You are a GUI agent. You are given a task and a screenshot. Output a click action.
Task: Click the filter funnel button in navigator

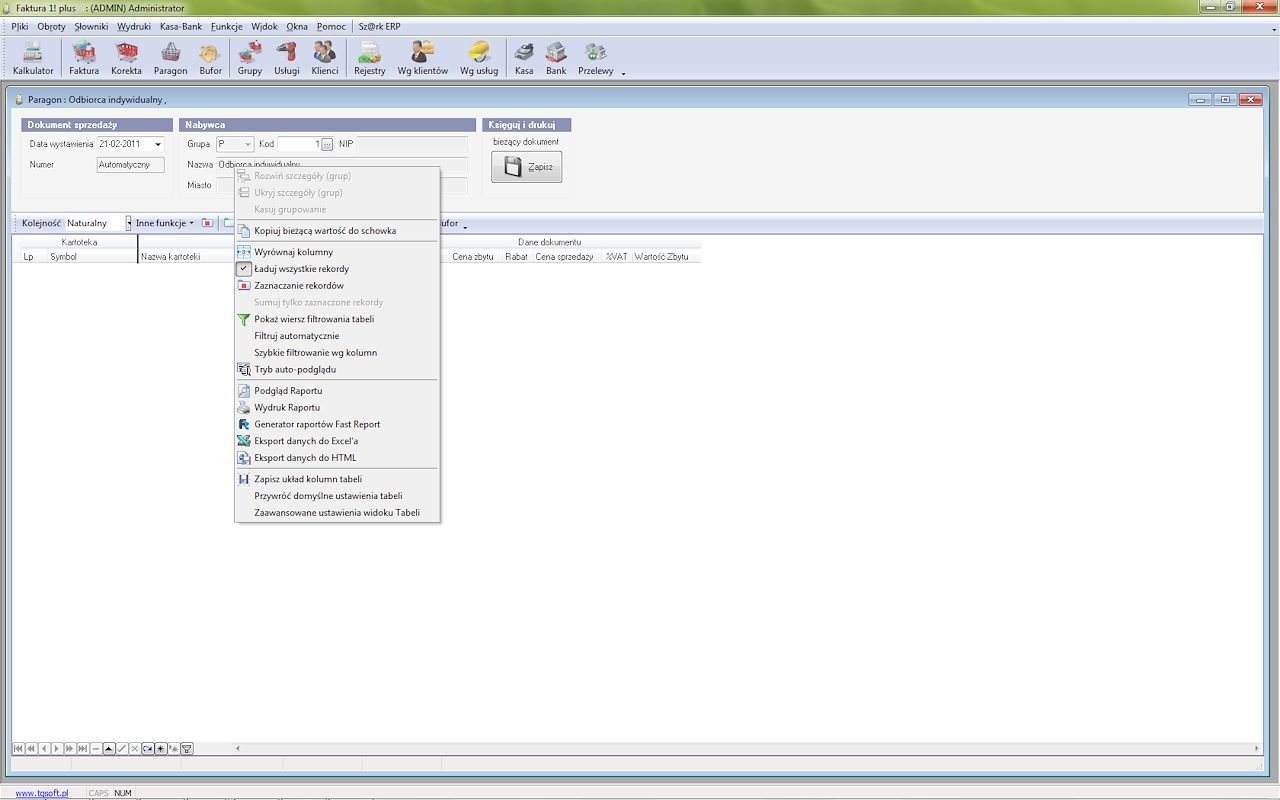(x=186, y=748)
